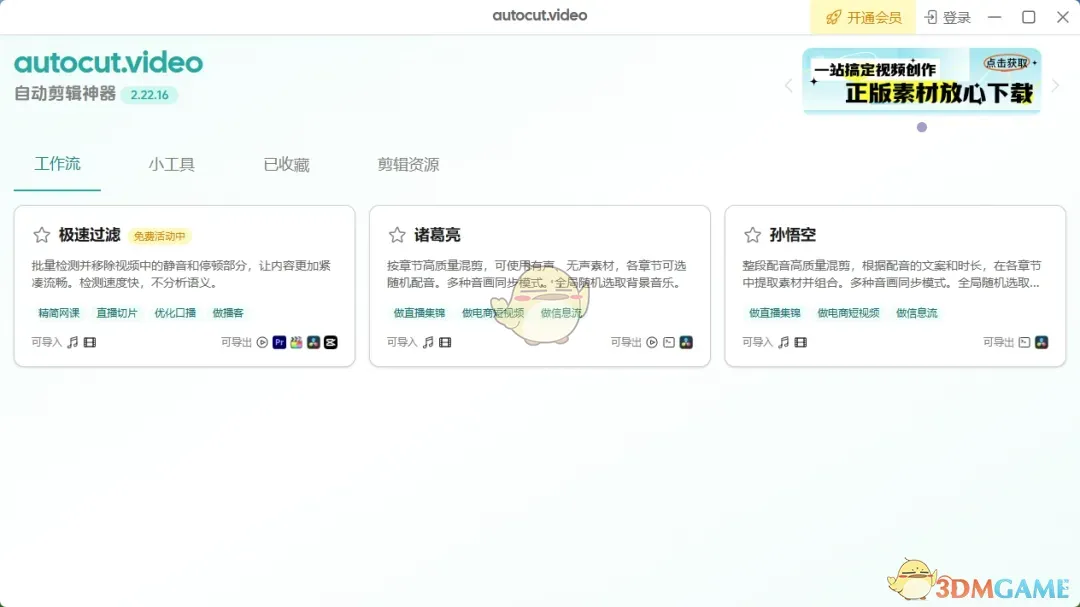1080x607 pixels.
Task: Click the DaVinci Resolve icon in 孙悟空 card
Action: 1041,342
